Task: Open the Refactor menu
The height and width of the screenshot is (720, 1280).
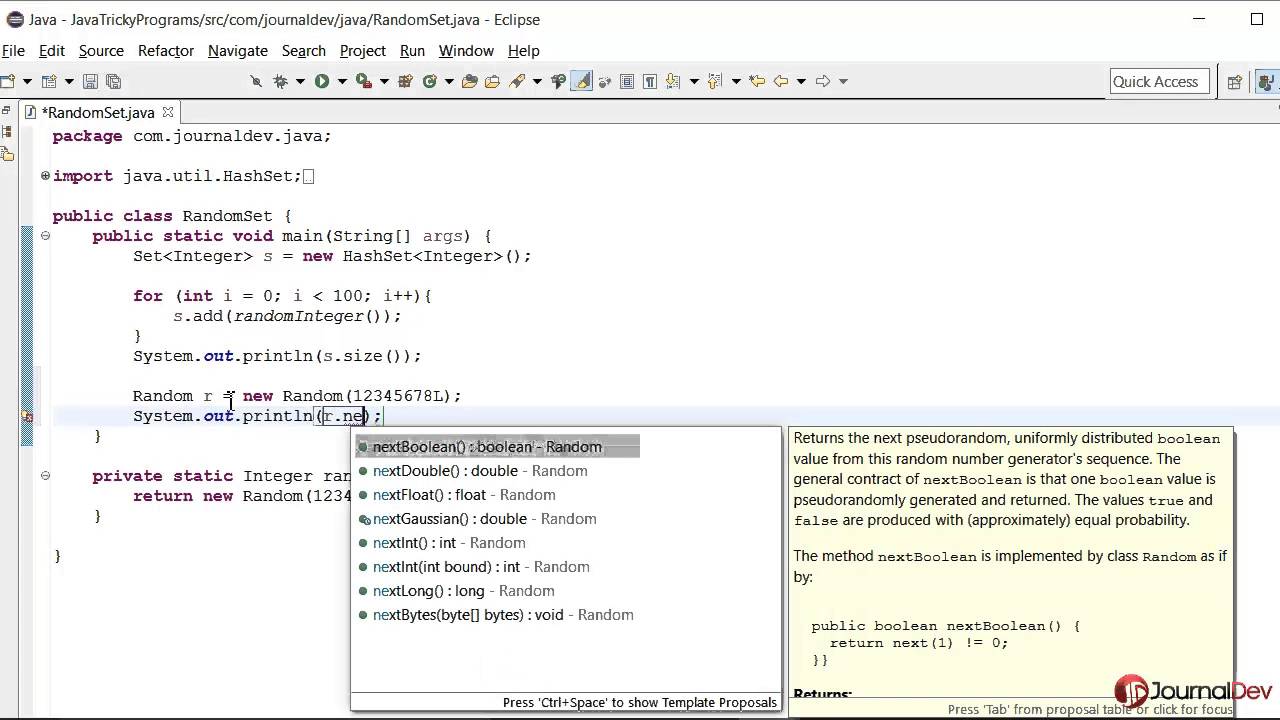Action: point(166,50)
